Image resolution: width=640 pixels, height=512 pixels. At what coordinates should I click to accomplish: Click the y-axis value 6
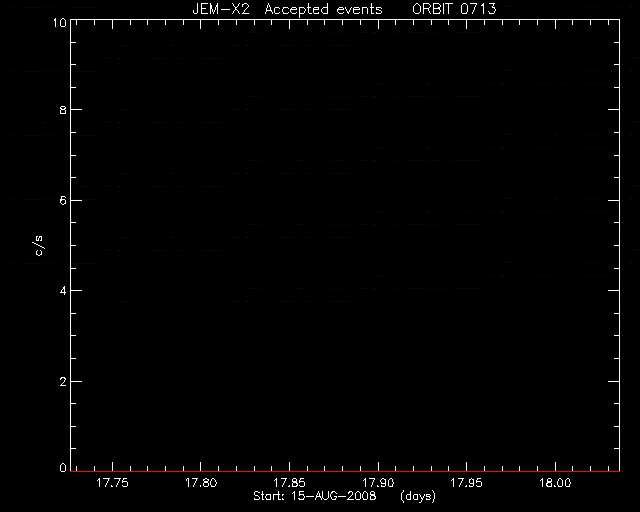63,200
